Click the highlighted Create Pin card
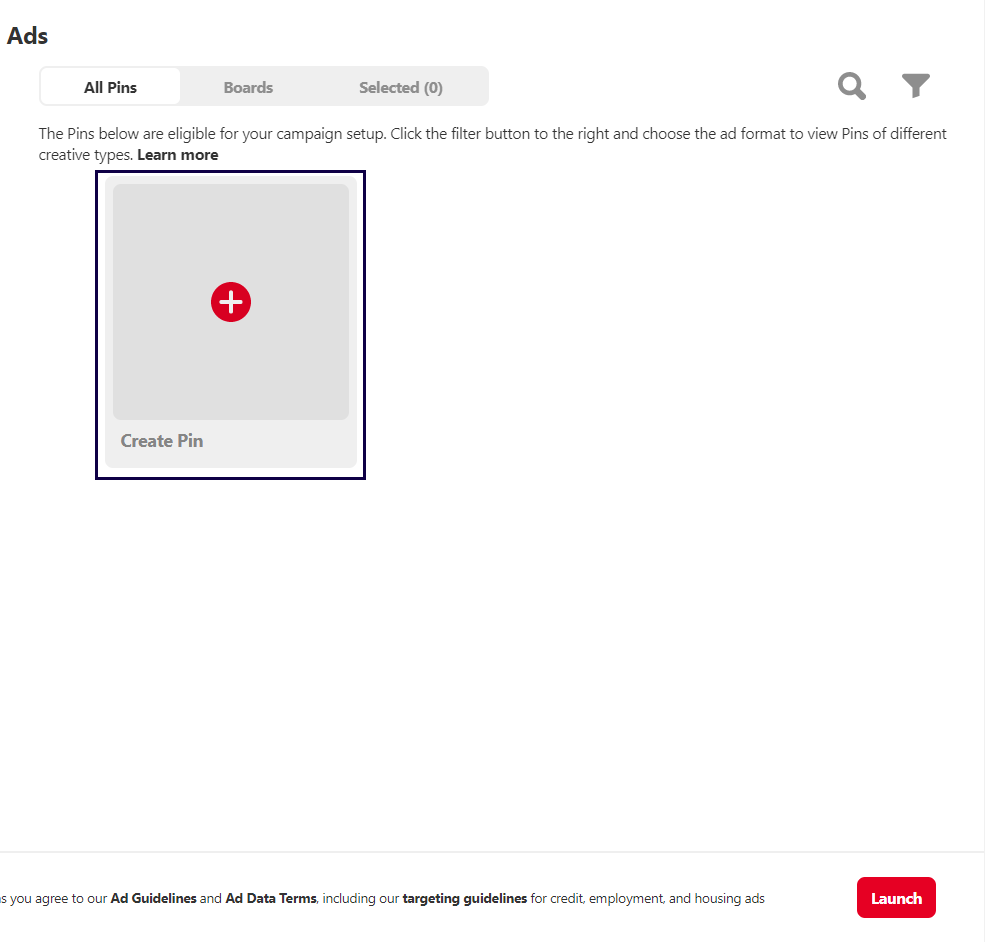The image size is (985, 942). click(230, 324)
